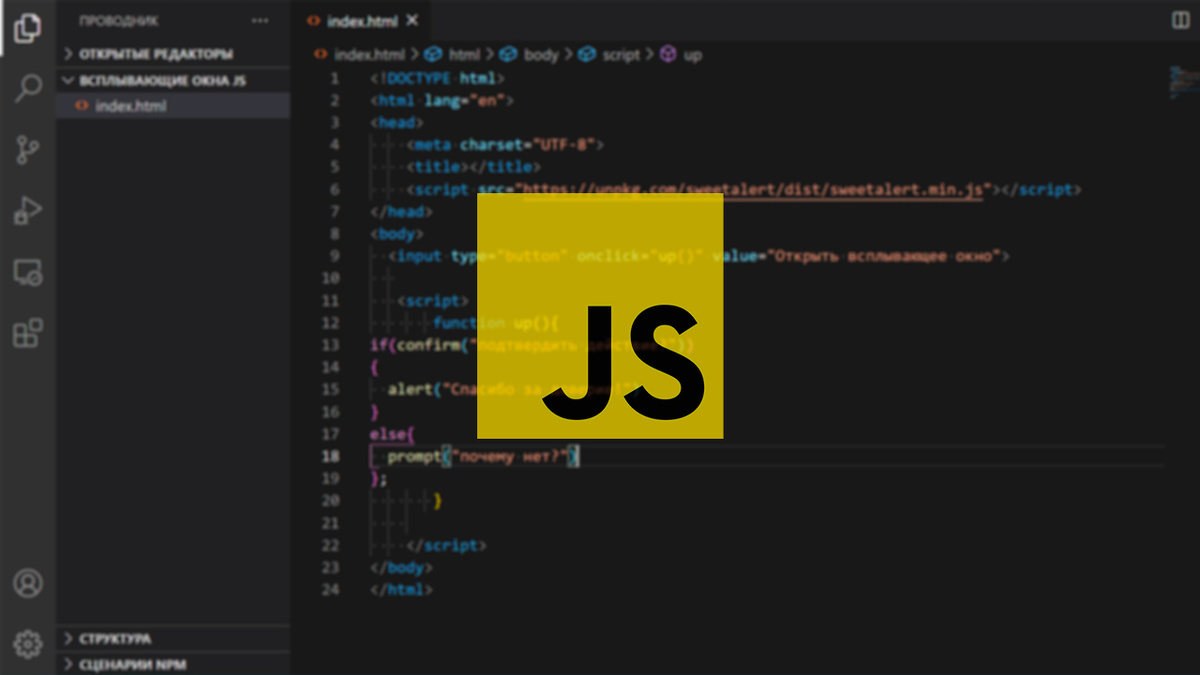Click the else{ line of code
Image resolution: width=1200 pixels, height=675 pixels.
392,434
